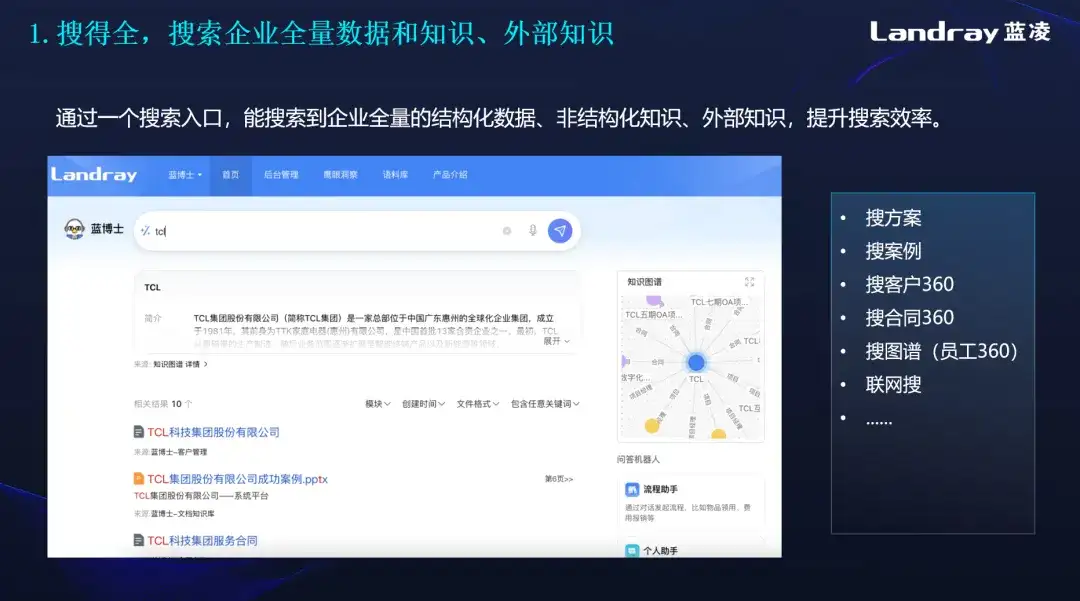Click the Landray logo in the app header
The height and width of the screenshot is (601, 1080).
[x=94, y=175]
